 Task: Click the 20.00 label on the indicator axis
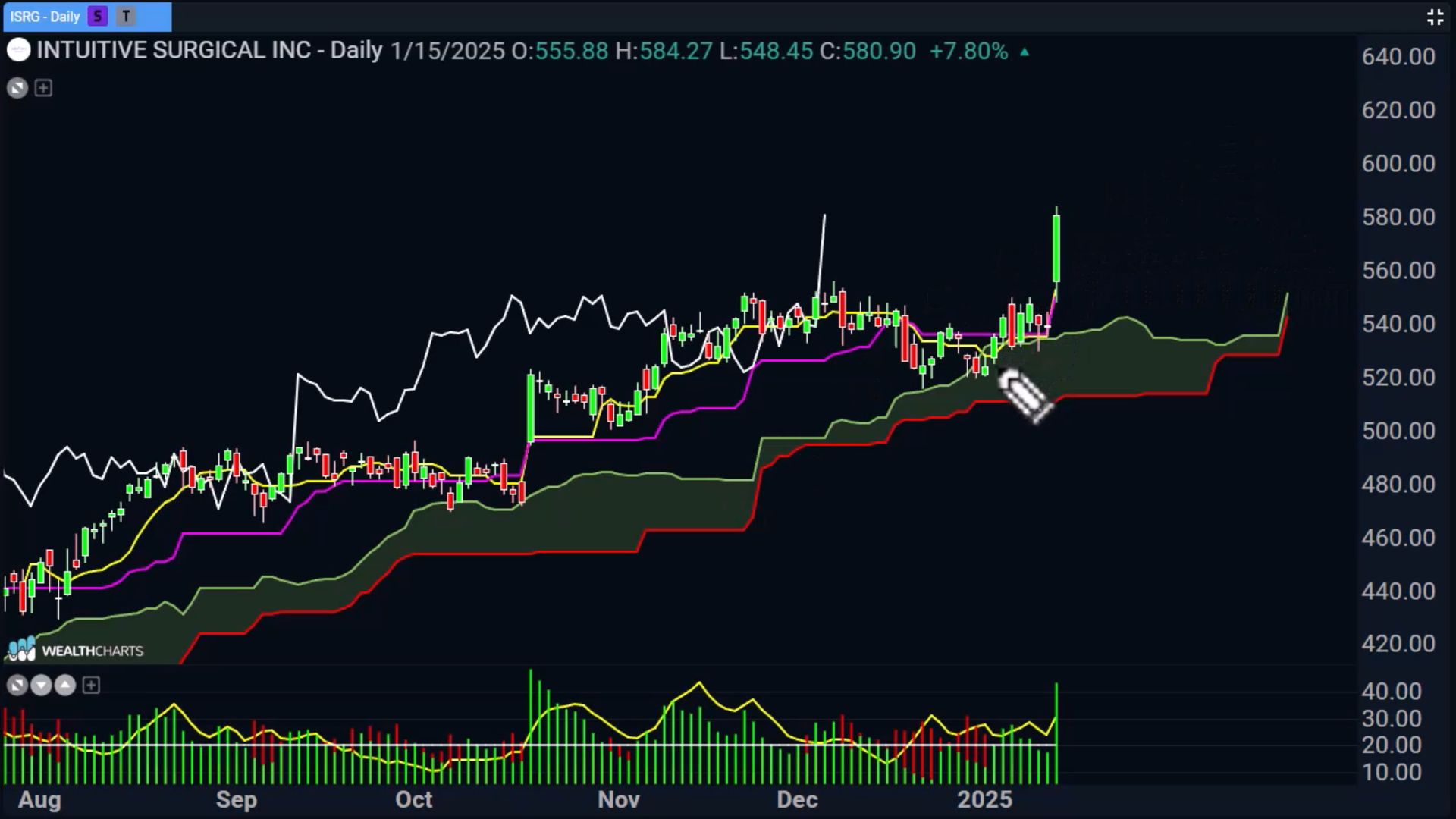pos(1392,745)
